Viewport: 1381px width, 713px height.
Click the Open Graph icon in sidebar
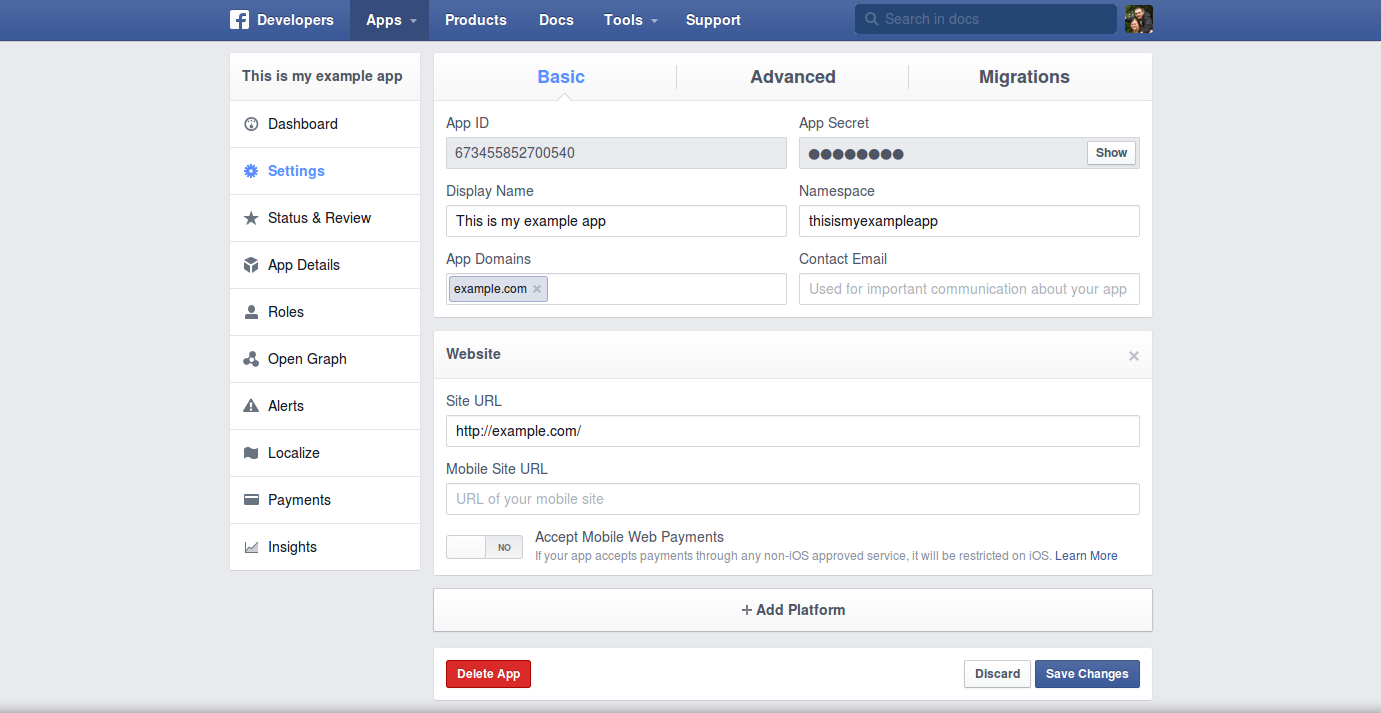click(251, 359)
